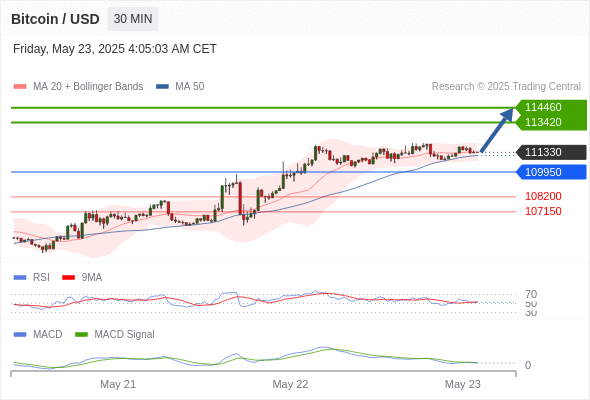Click the Research © 2025 Trading Central credit

point(506,87)
